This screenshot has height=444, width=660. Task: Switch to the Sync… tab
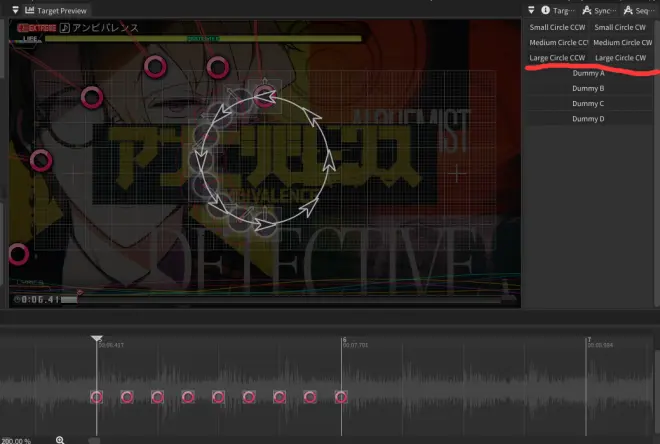click(599, 11)
